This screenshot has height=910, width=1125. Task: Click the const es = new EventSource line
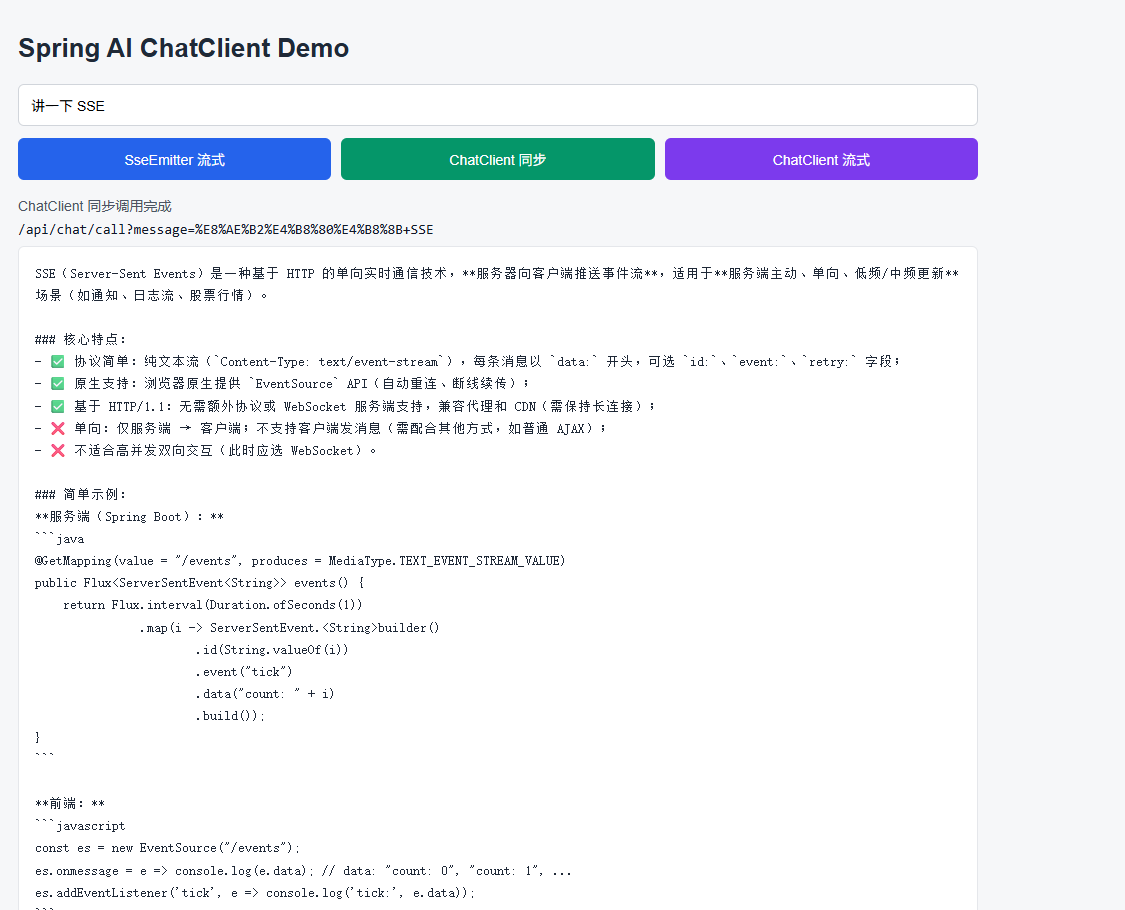click(167, 848)
